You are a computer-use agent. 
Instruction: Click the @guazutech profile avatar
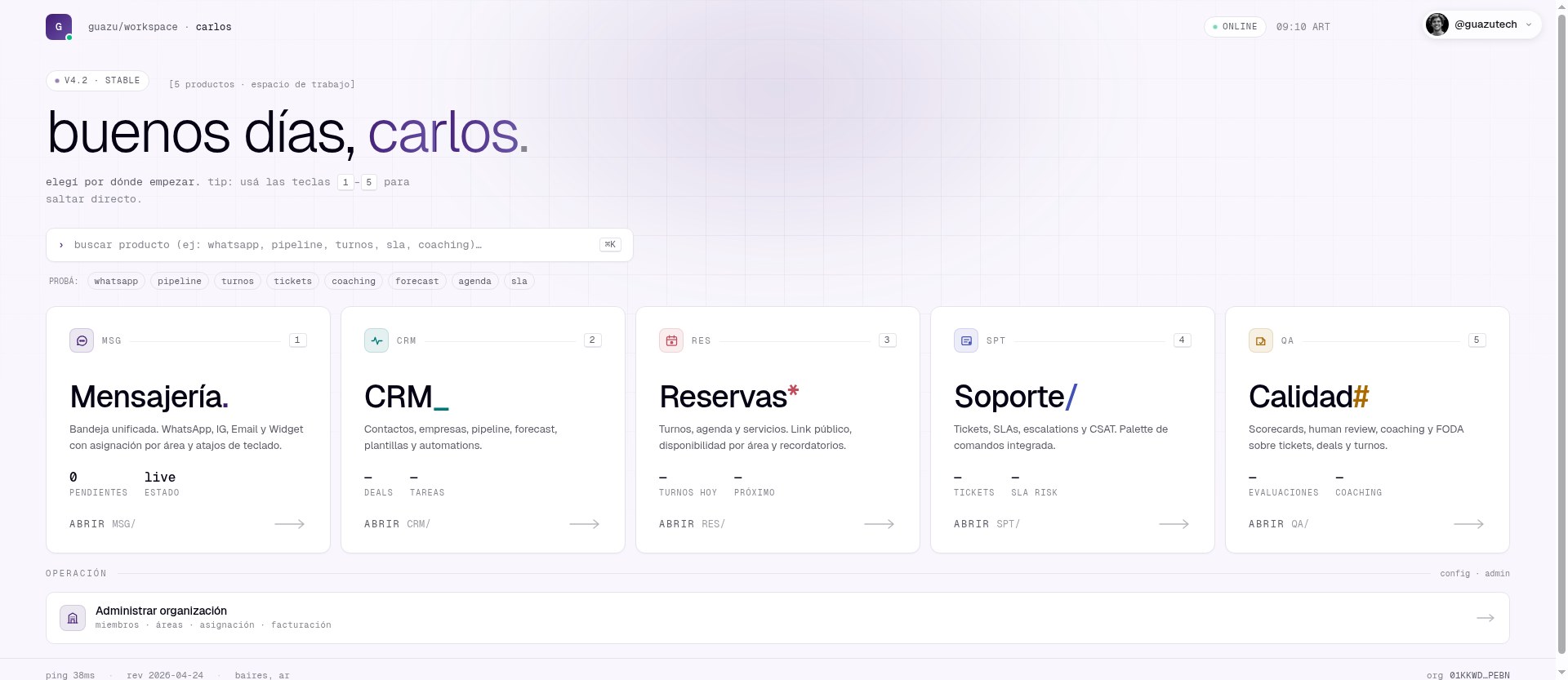click(x=1437, y=24)
